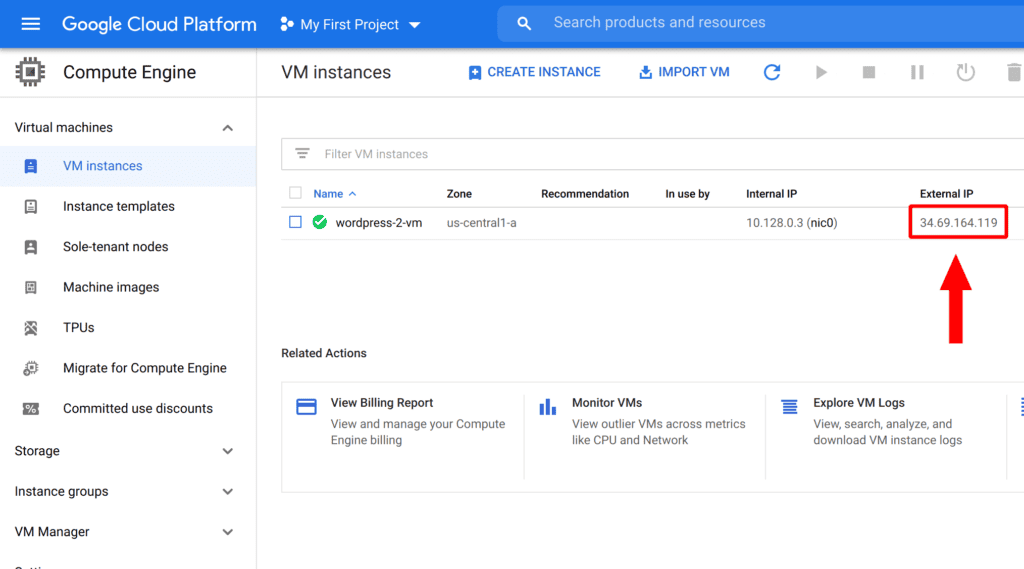
Task: Click the VM instances sidebar icon
Action: point(31,166)
